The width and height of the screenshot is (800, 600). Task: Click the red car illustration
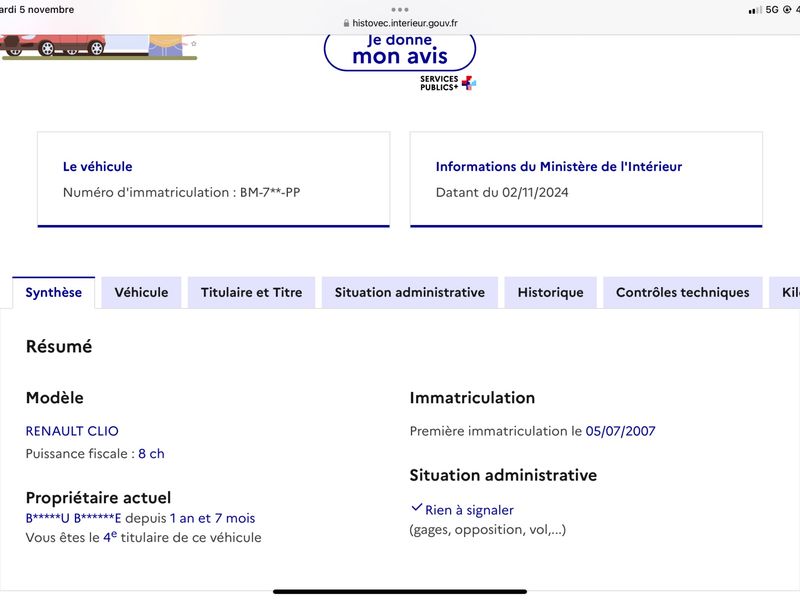click(x=54, y=45)
